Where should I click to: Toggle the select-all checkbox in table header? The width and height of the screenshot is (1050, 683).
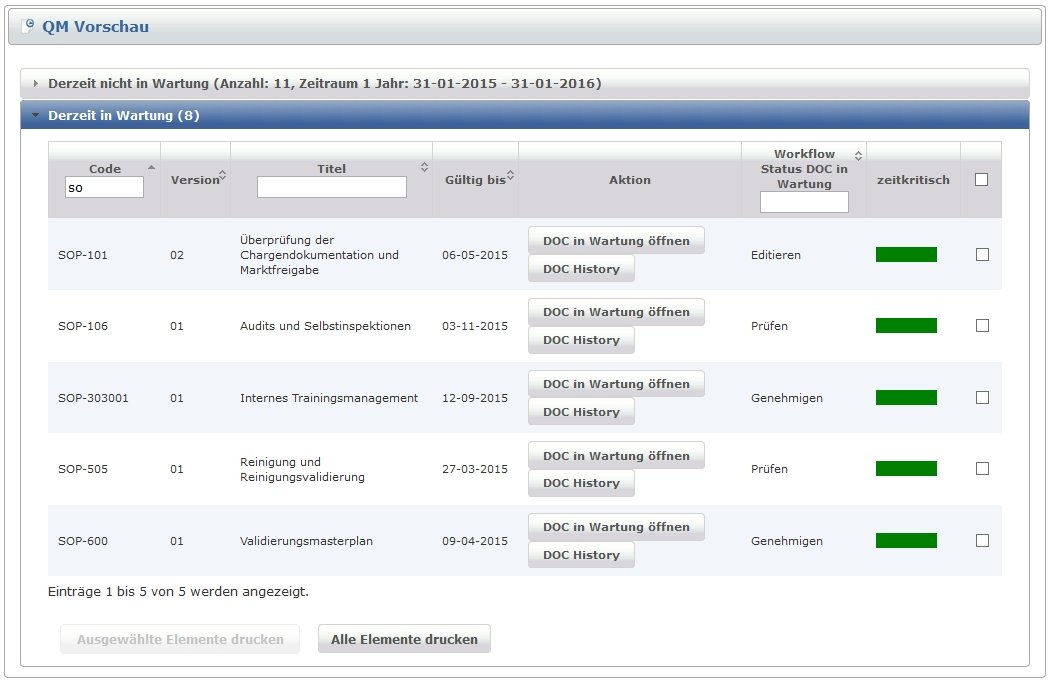click(981, 179)
